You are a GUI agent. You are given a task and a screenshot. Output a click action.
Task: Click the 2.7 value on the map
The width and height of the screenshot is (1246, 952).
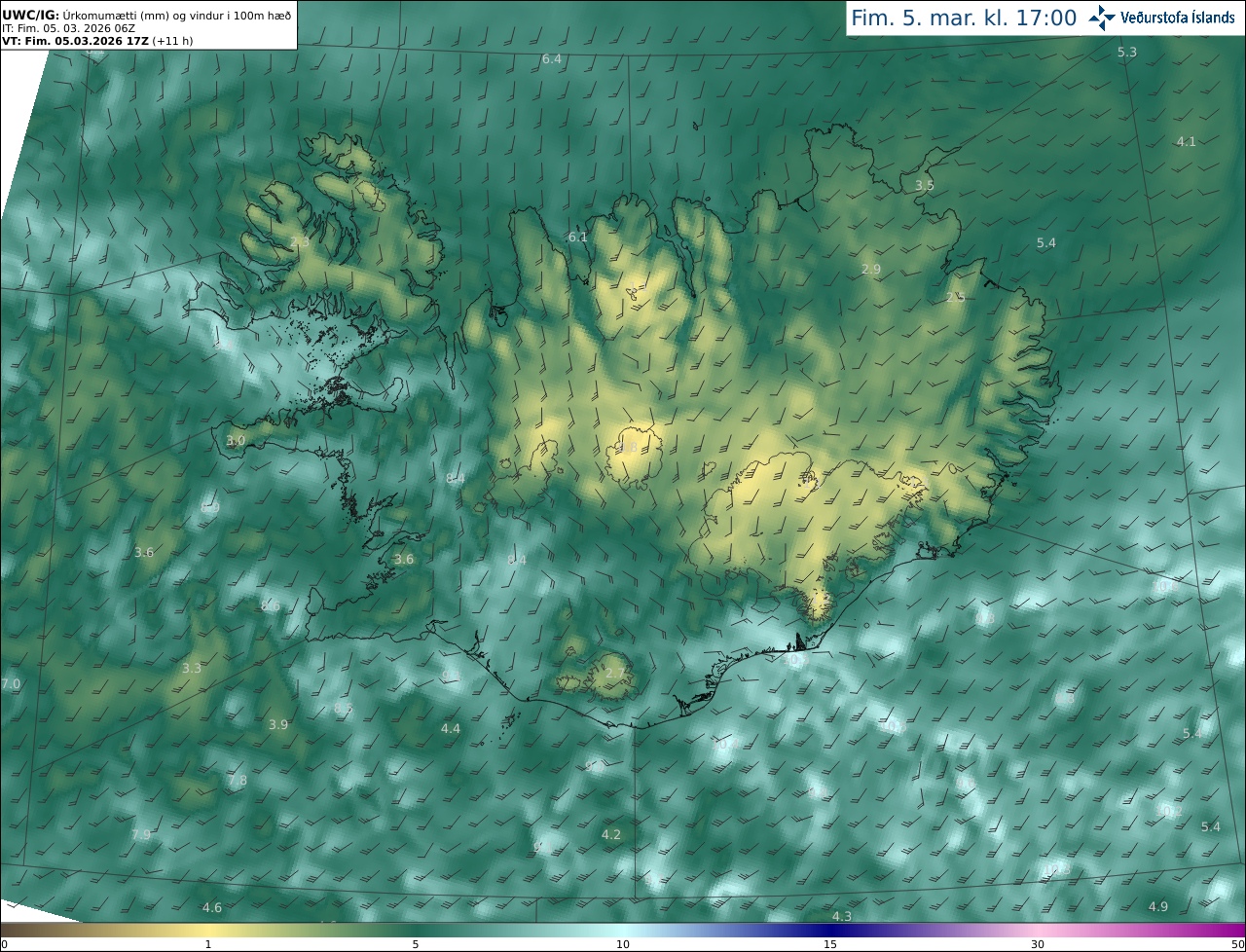pos(616,673)
